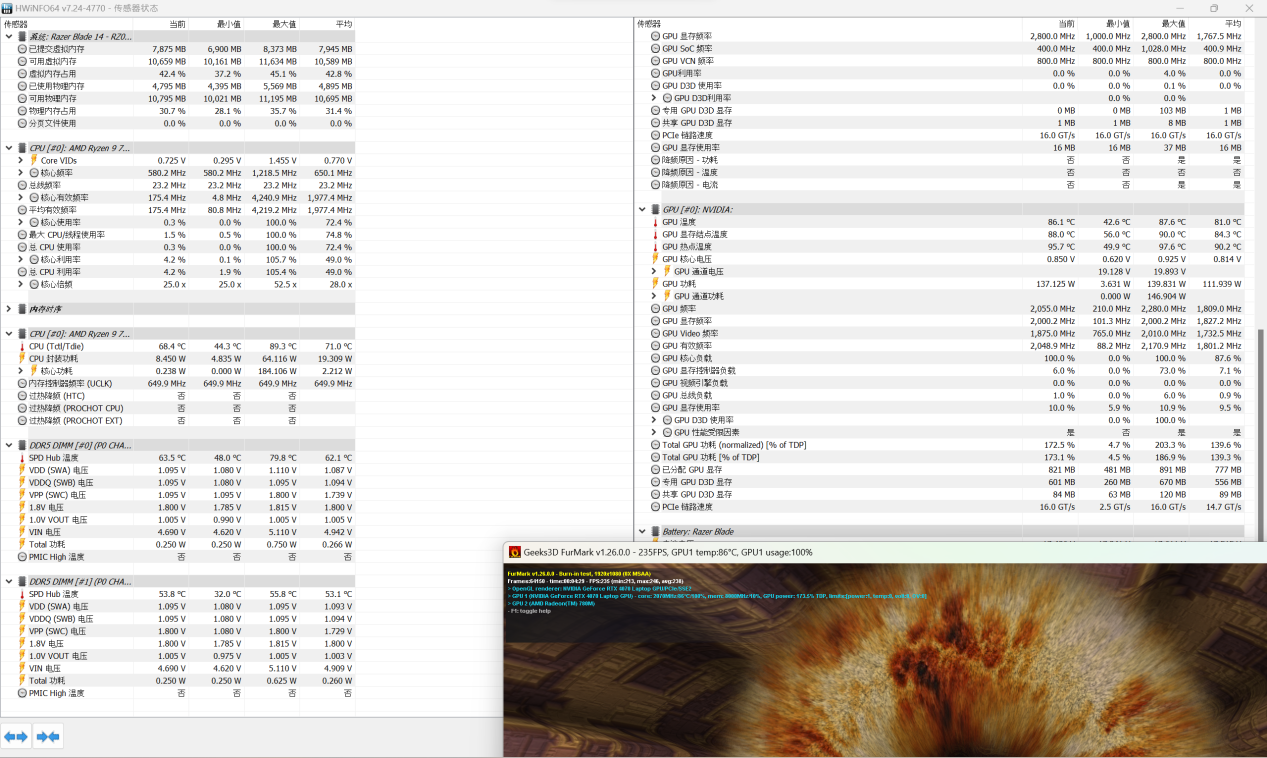Click chip icon of DDR5 DIMM [#0]
Screen dimensions: 1267x758
[22, 445]
